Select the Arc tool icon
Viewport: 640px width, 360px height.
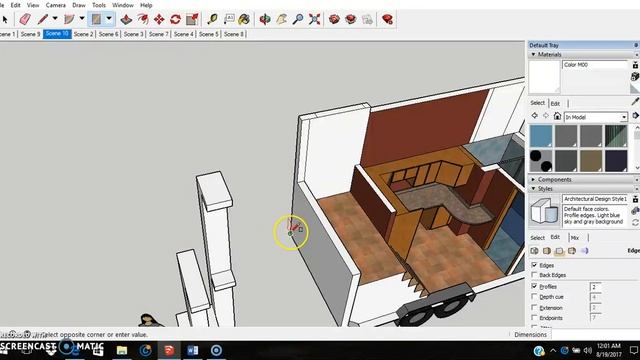(69, 19)
